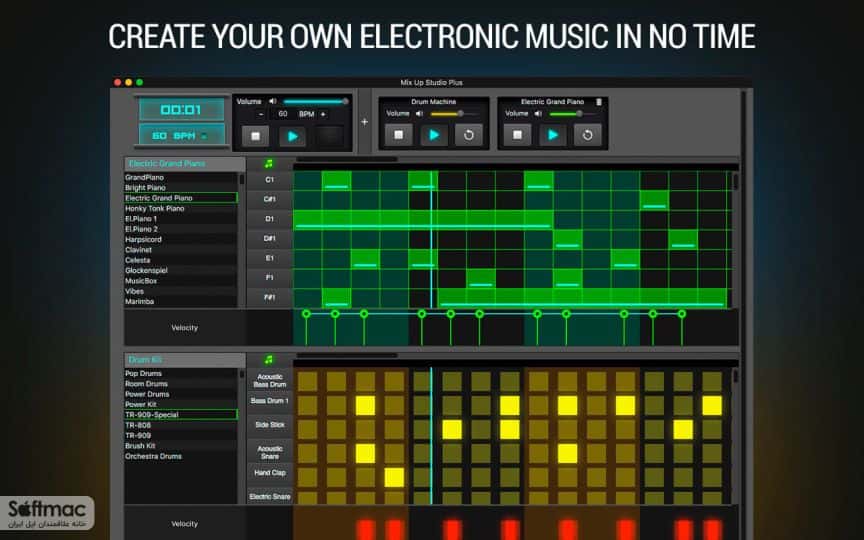Viewport: 864px width, 540px height.
Task: Stop master playback in the transport panel
Action: [x=255, y=136]
